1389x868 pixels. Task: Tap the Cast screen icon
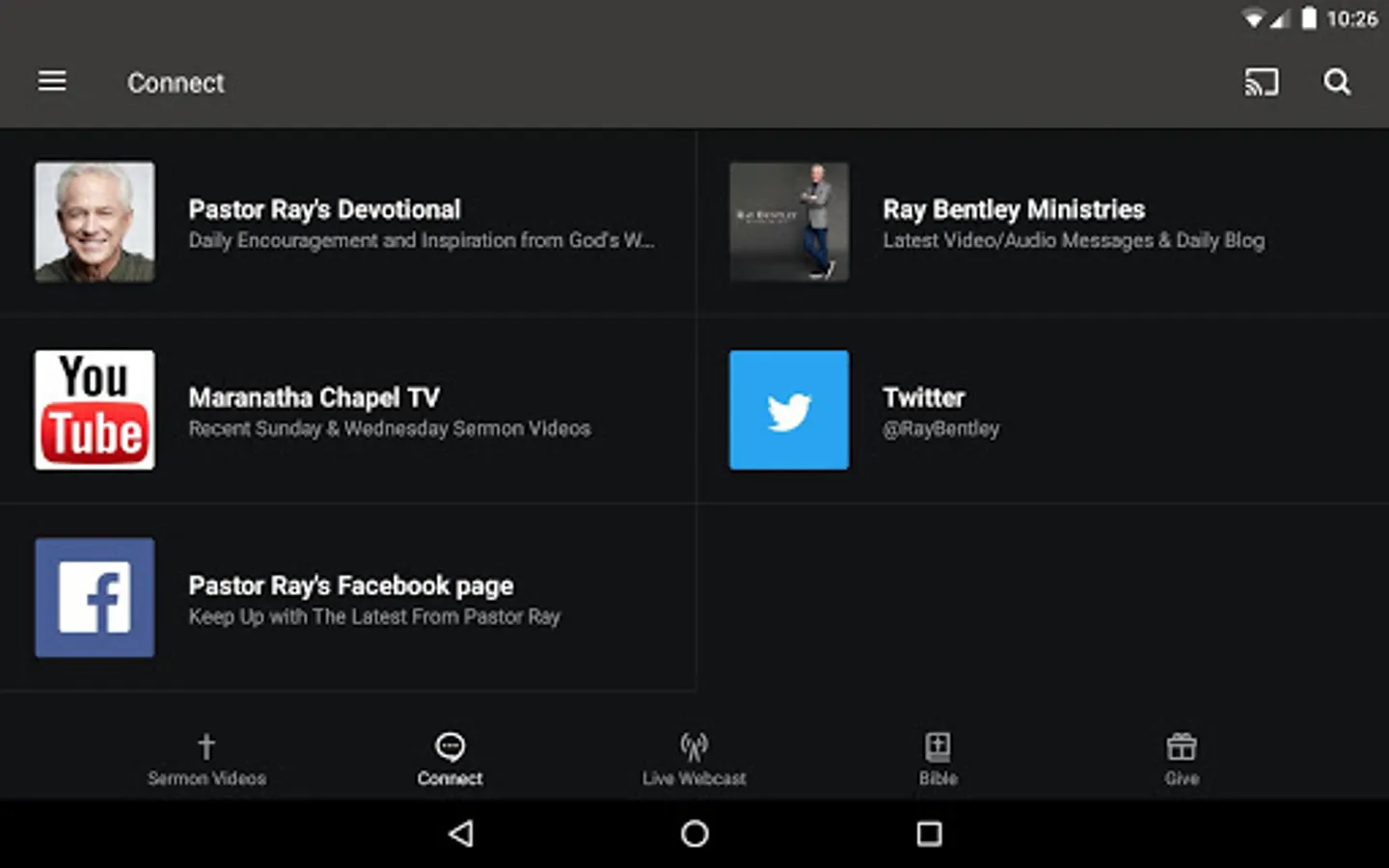1261,82
